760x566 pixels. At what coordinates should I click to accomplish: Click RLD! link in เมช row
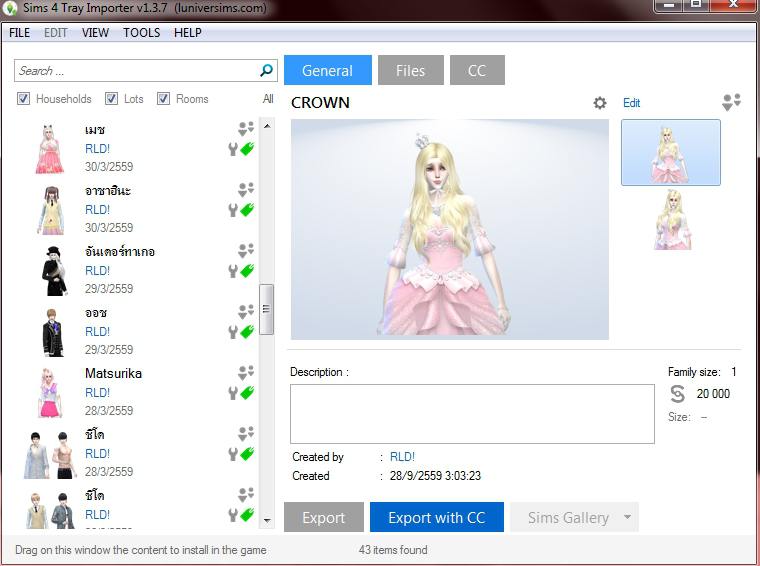coord(97,149)
